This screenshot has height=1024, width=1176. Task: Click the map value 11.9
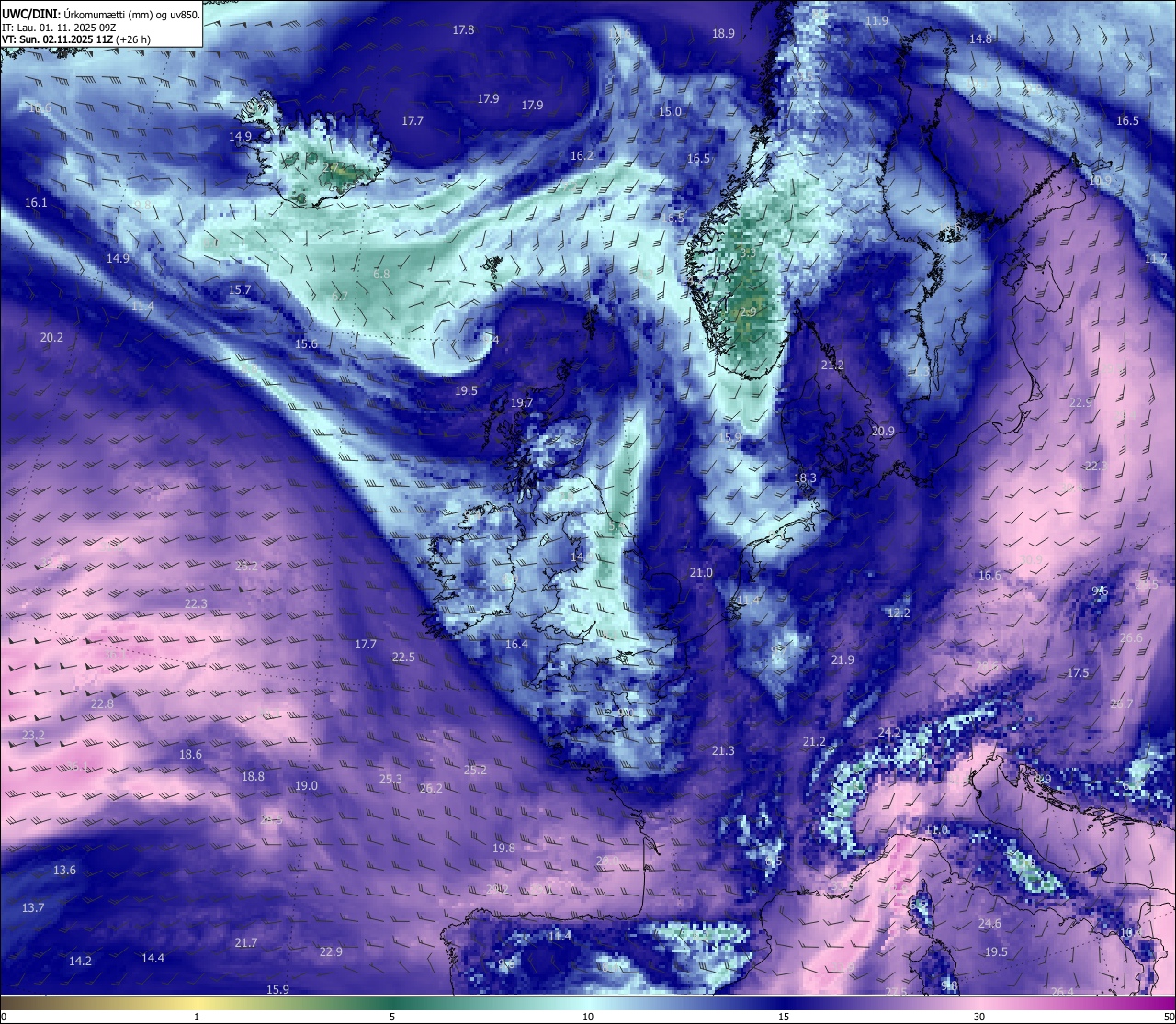pos(876,21)
